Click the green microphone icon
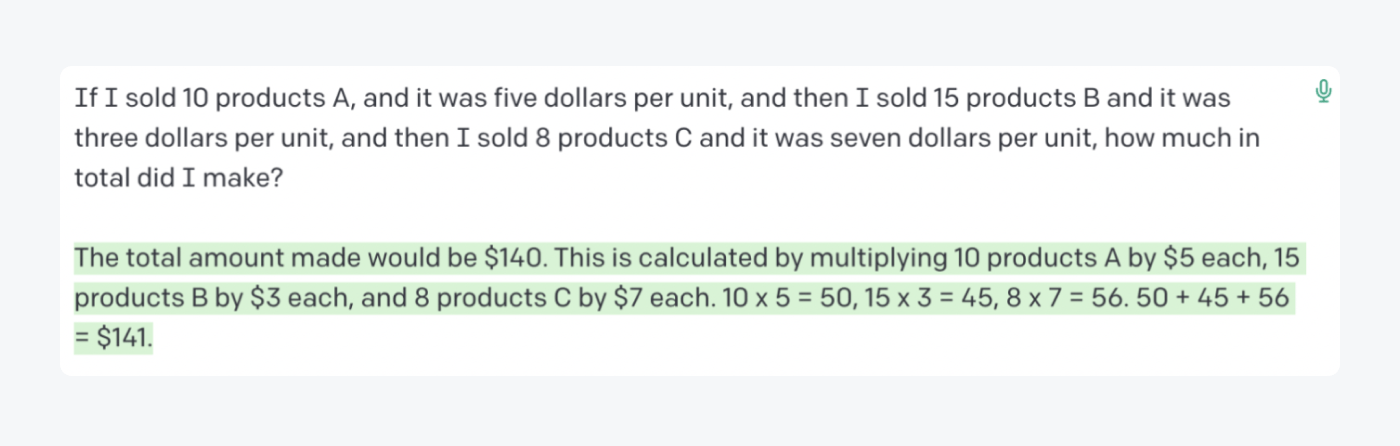 click(1324, 93)
